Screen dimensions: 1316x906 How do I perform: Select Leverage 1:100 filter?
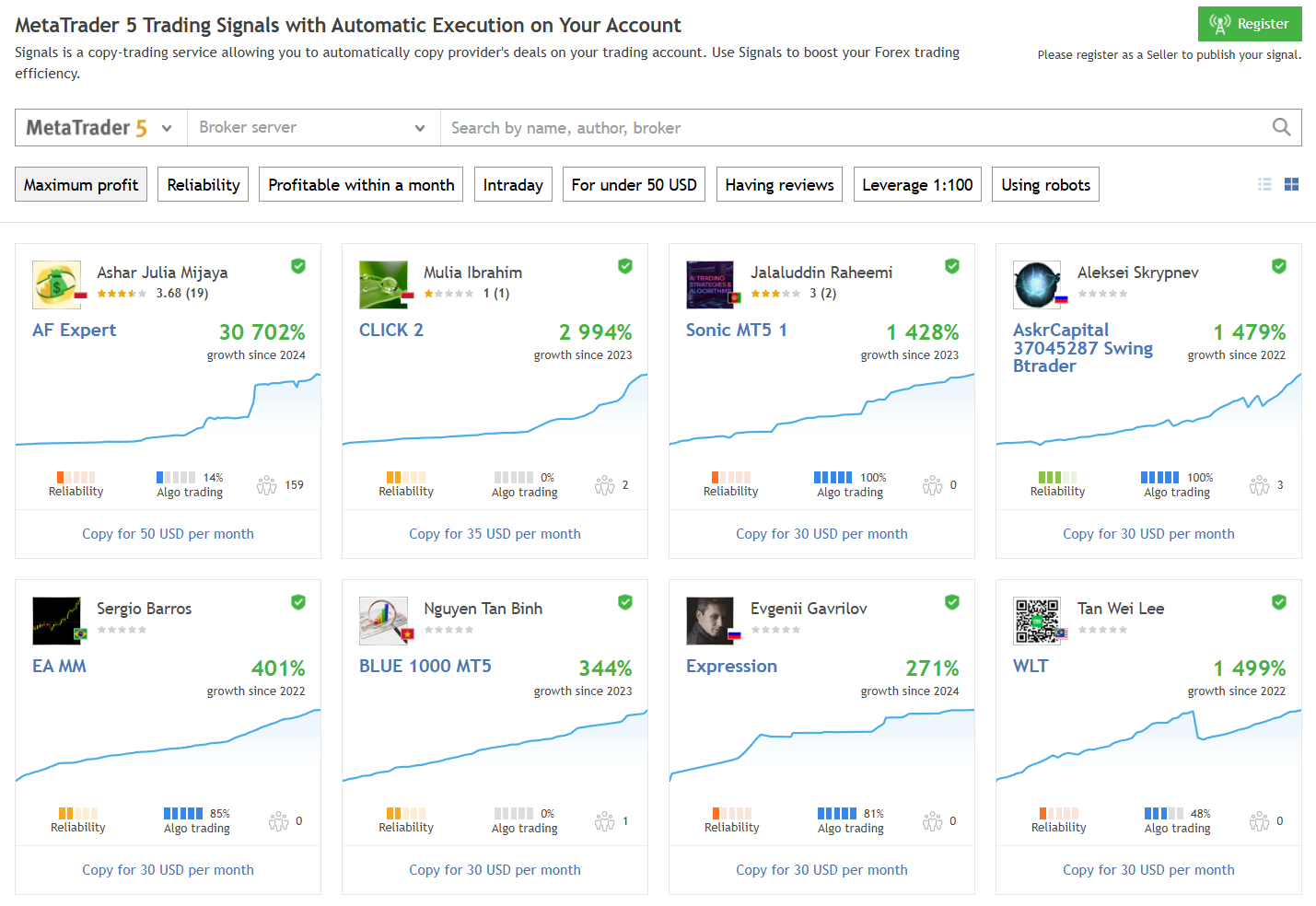917,184
